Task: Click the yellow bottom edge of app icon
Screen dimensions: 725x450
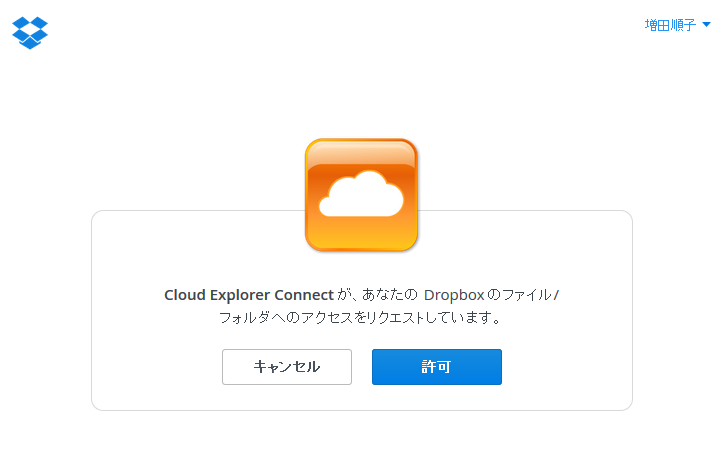Action: point(362,241)
